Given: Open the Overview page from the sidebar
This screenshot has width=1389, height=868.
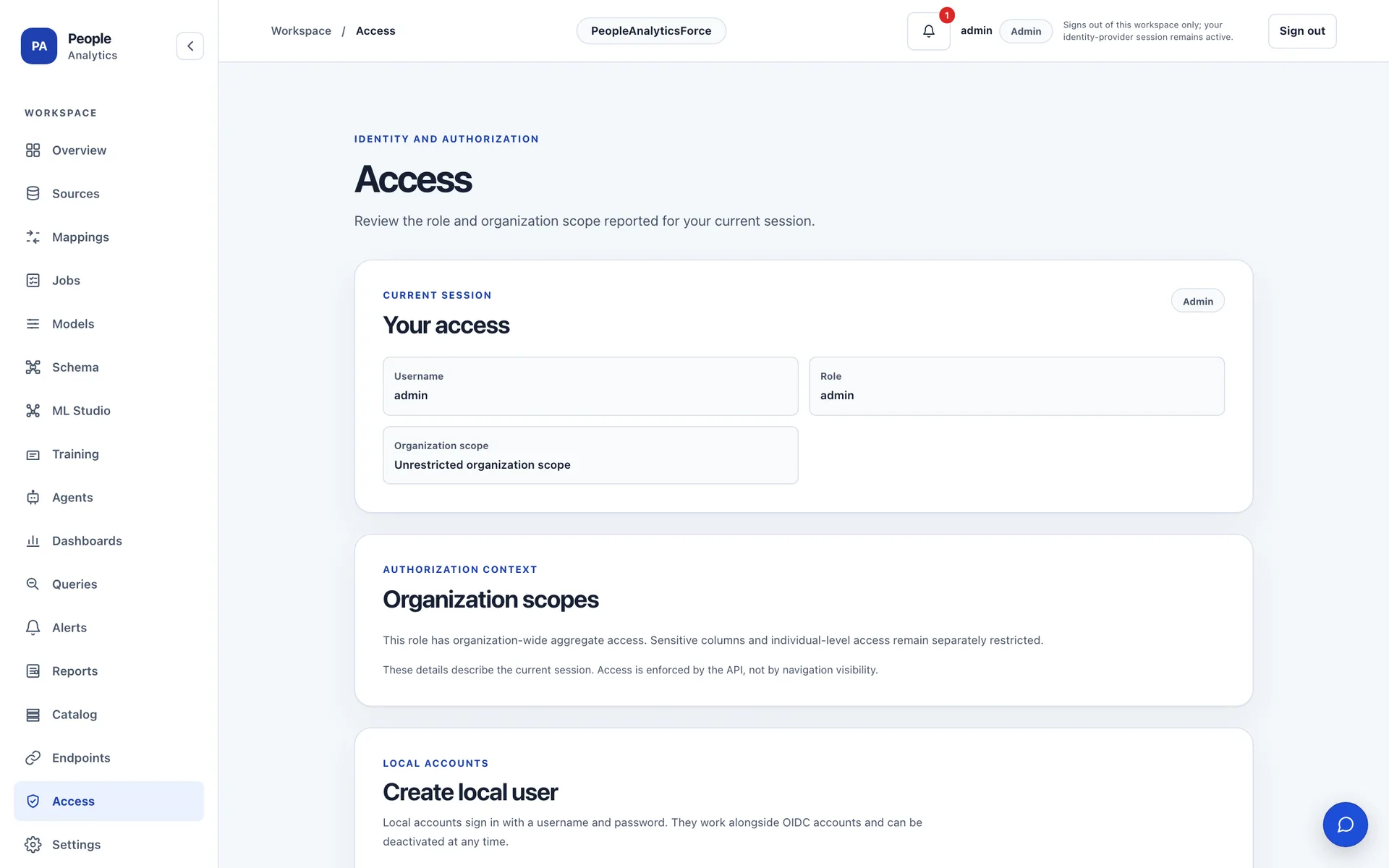Looking at the screenshot, I should point(109,150).
